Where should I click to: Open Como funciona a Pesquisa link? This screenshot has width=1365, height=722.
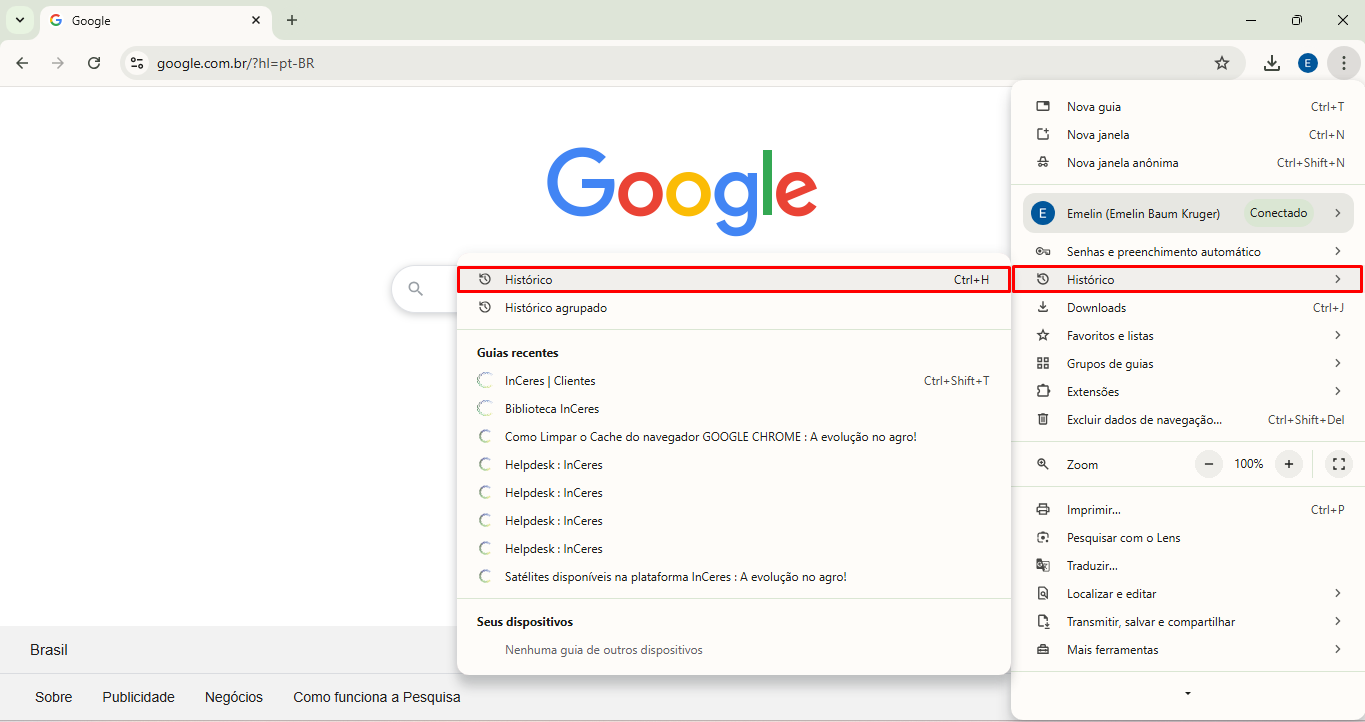377,697
